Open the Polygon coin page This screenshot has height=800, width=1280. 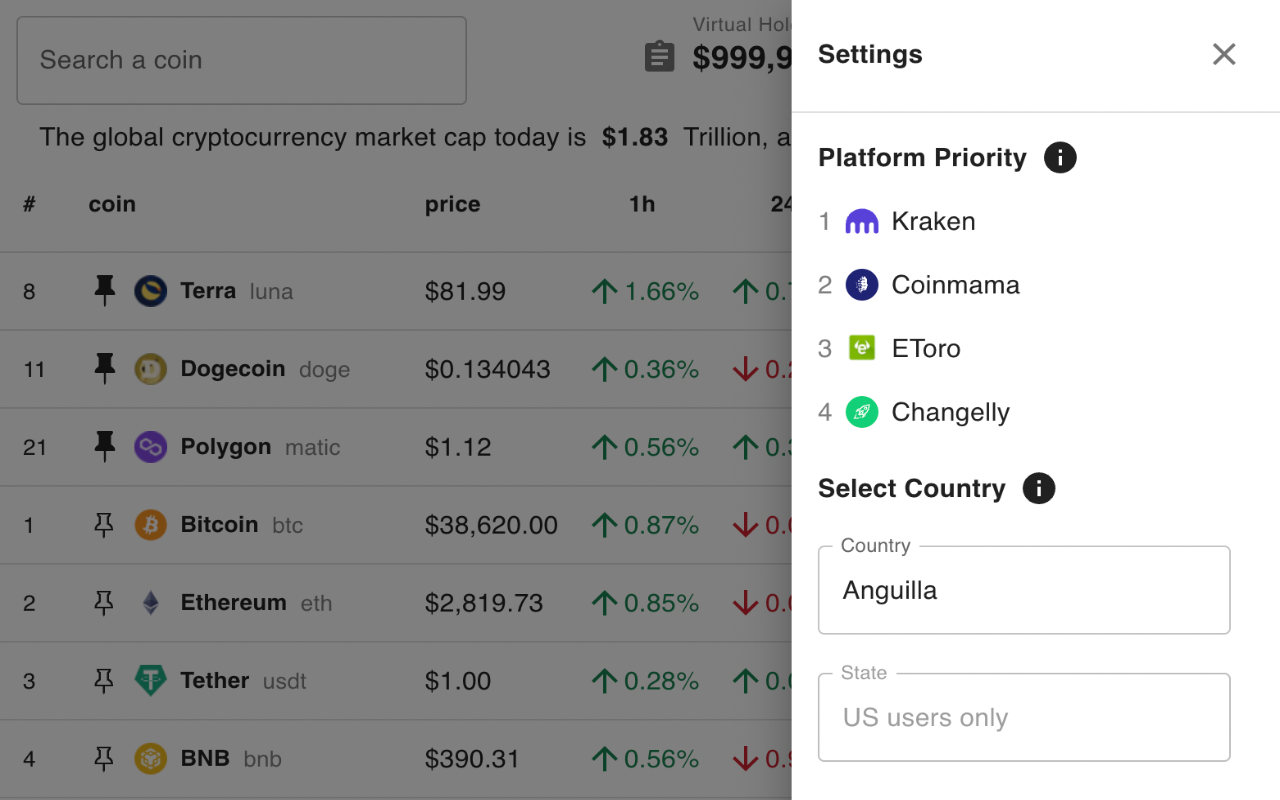[x=225, y=447]
